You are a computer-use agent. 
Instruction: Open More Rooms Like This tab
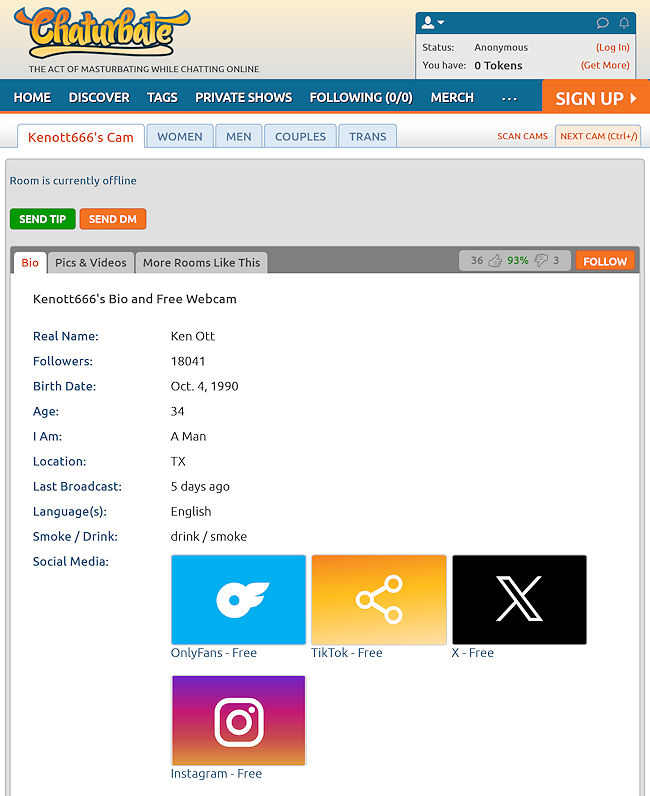pyautogui.click(x=201, y=262)
